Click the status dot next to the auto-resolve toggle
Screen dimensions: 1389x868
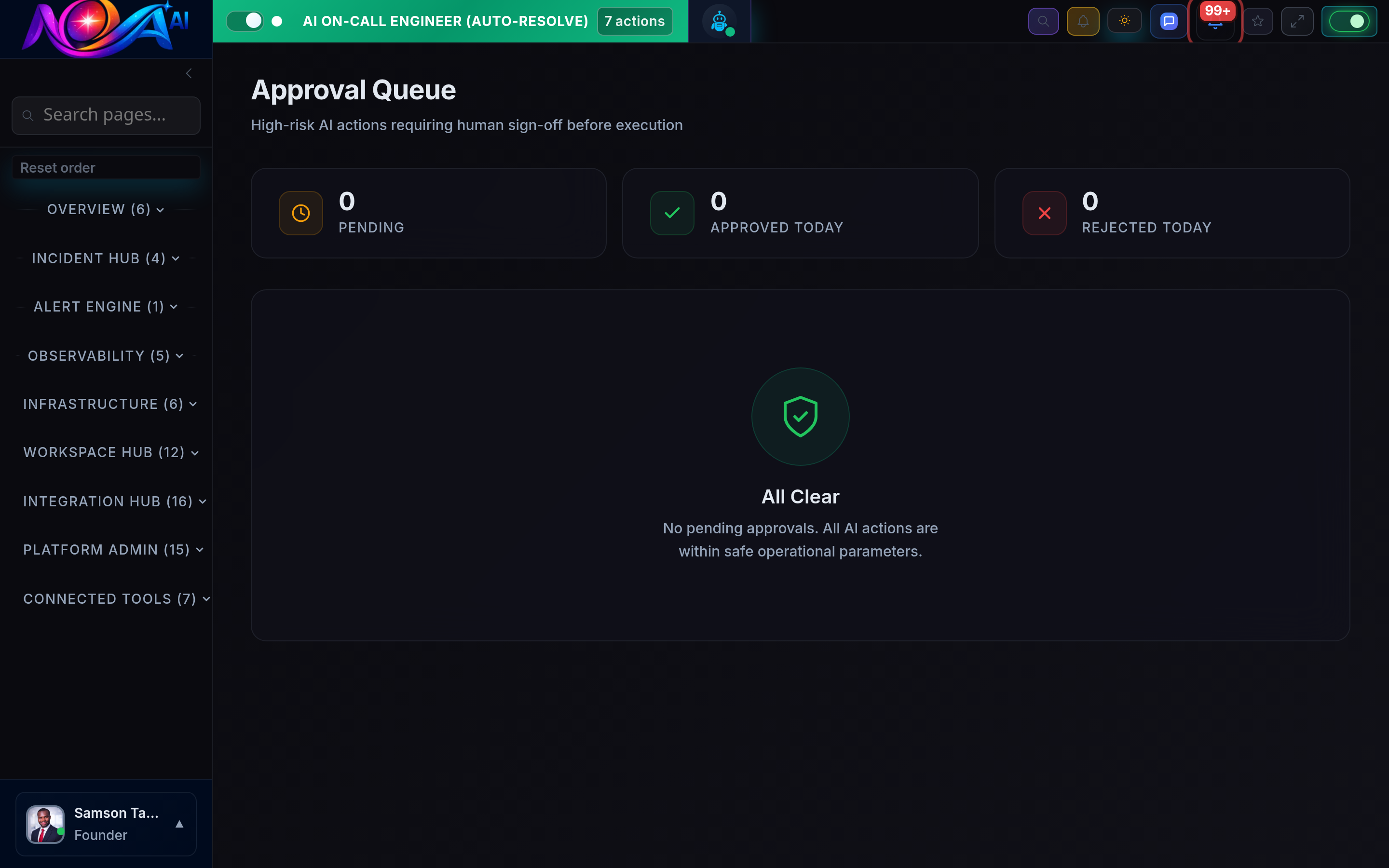pyautogui.click(x=277, y=21)
